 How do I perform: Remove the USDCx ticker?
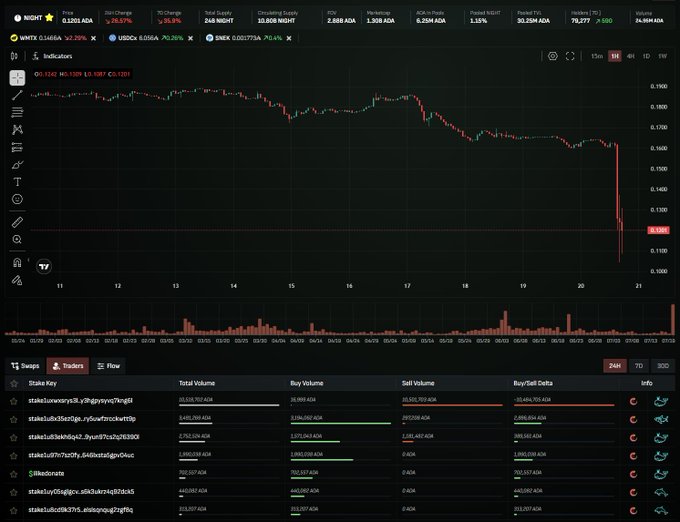coord(190,38)
